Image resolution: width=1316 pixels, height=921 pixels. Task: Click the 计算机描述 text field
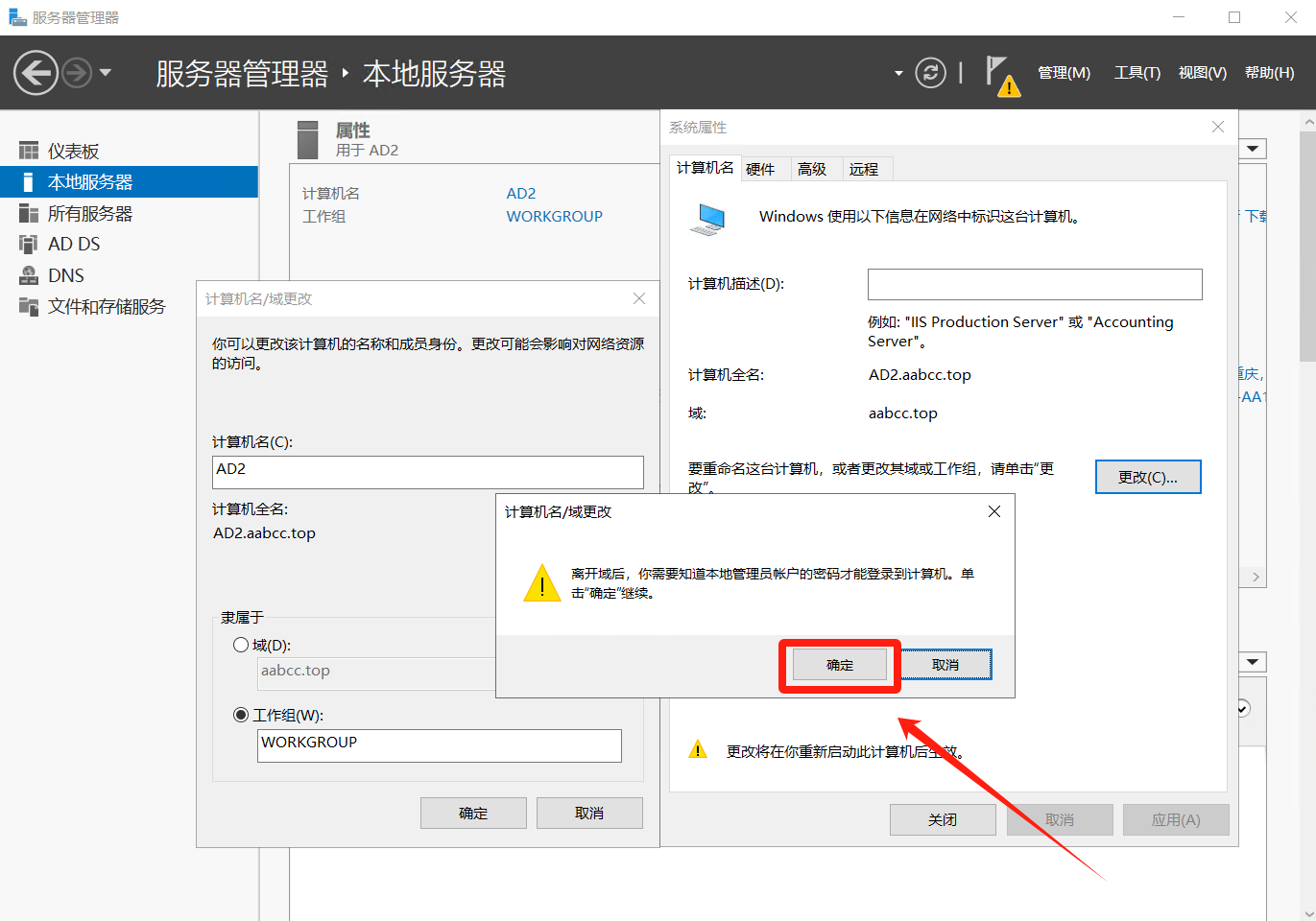click(x=1034, y=284)
